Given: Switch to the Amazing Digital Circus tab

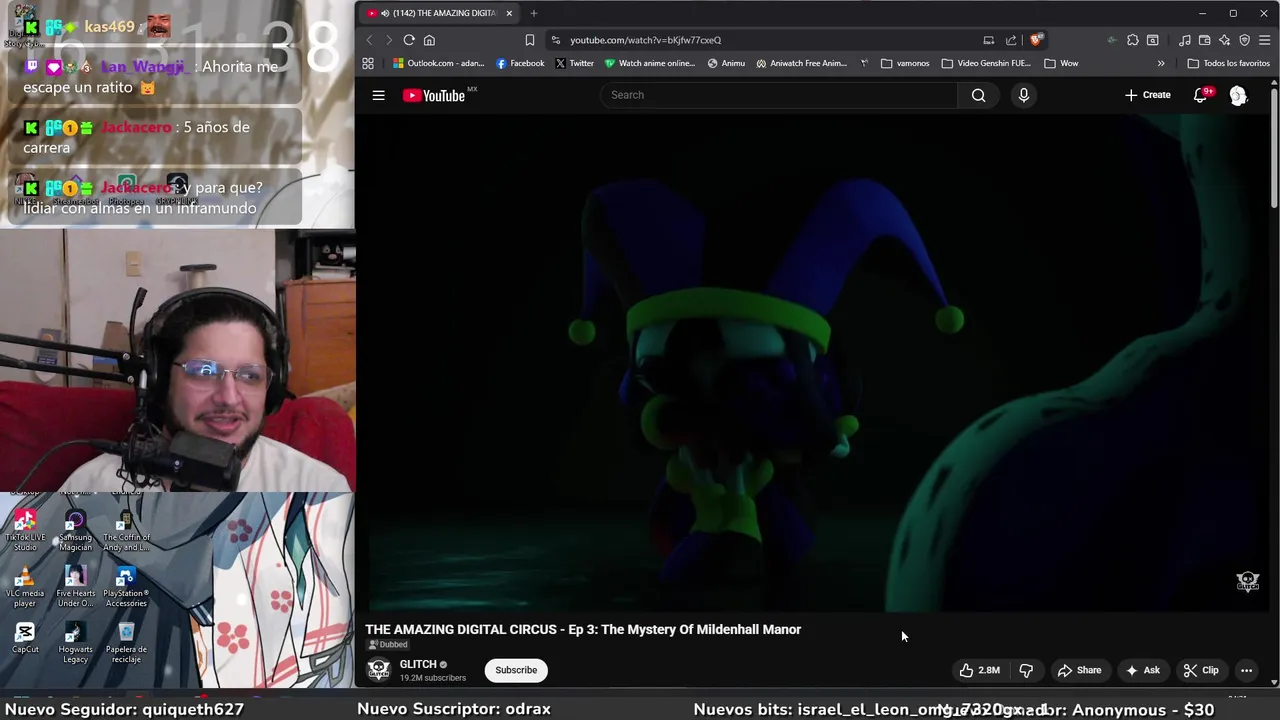Looking at the screenshot, I should [438, 13].
